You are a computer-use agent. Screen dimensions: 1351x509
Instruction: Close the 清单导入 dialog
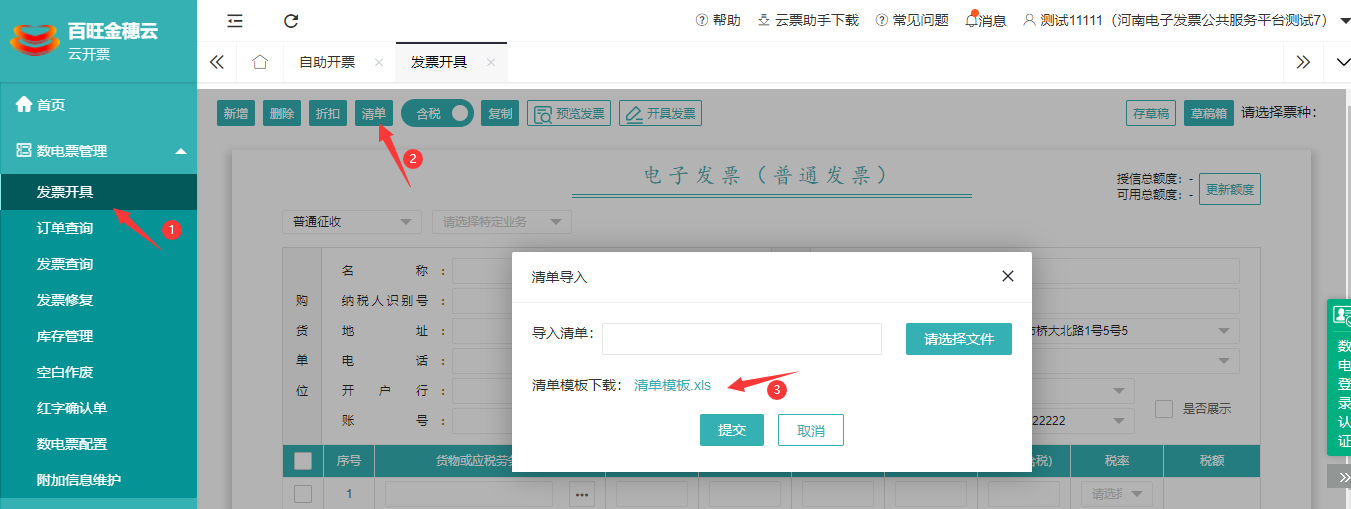pyautogui.click(x=1008, y=276)
